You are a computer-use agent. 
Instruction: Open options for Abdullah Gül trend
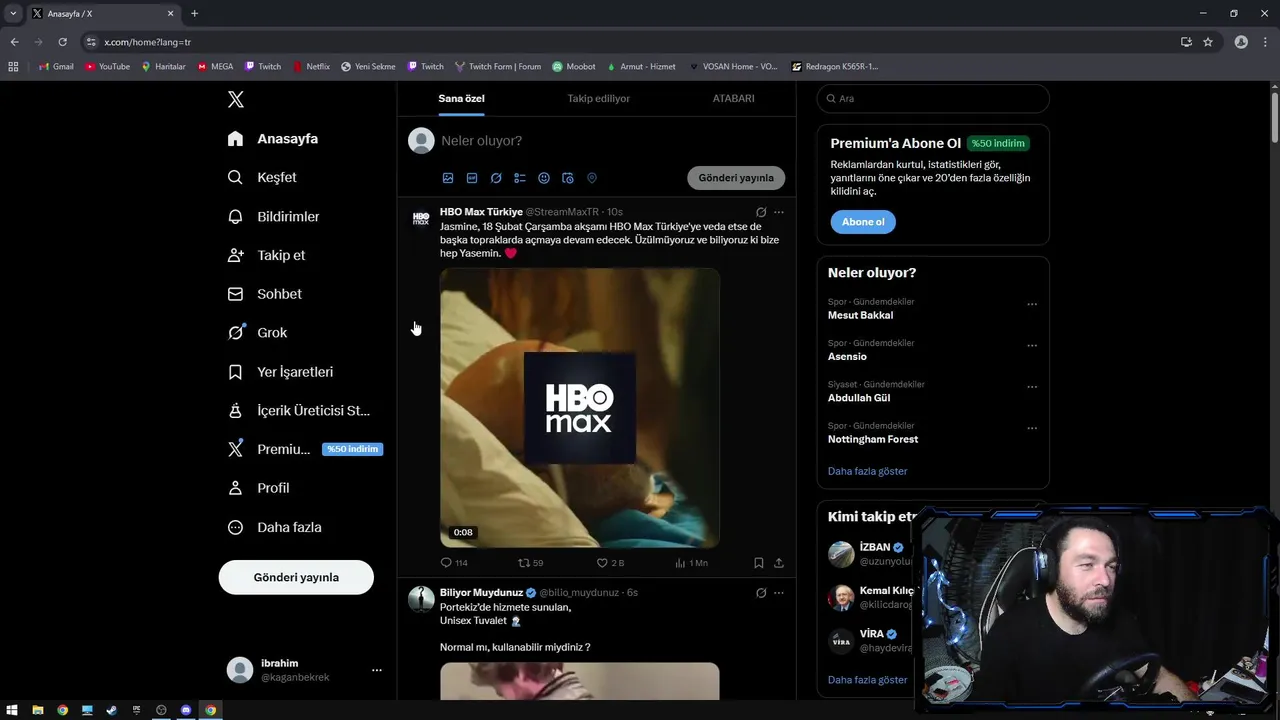1032,387
